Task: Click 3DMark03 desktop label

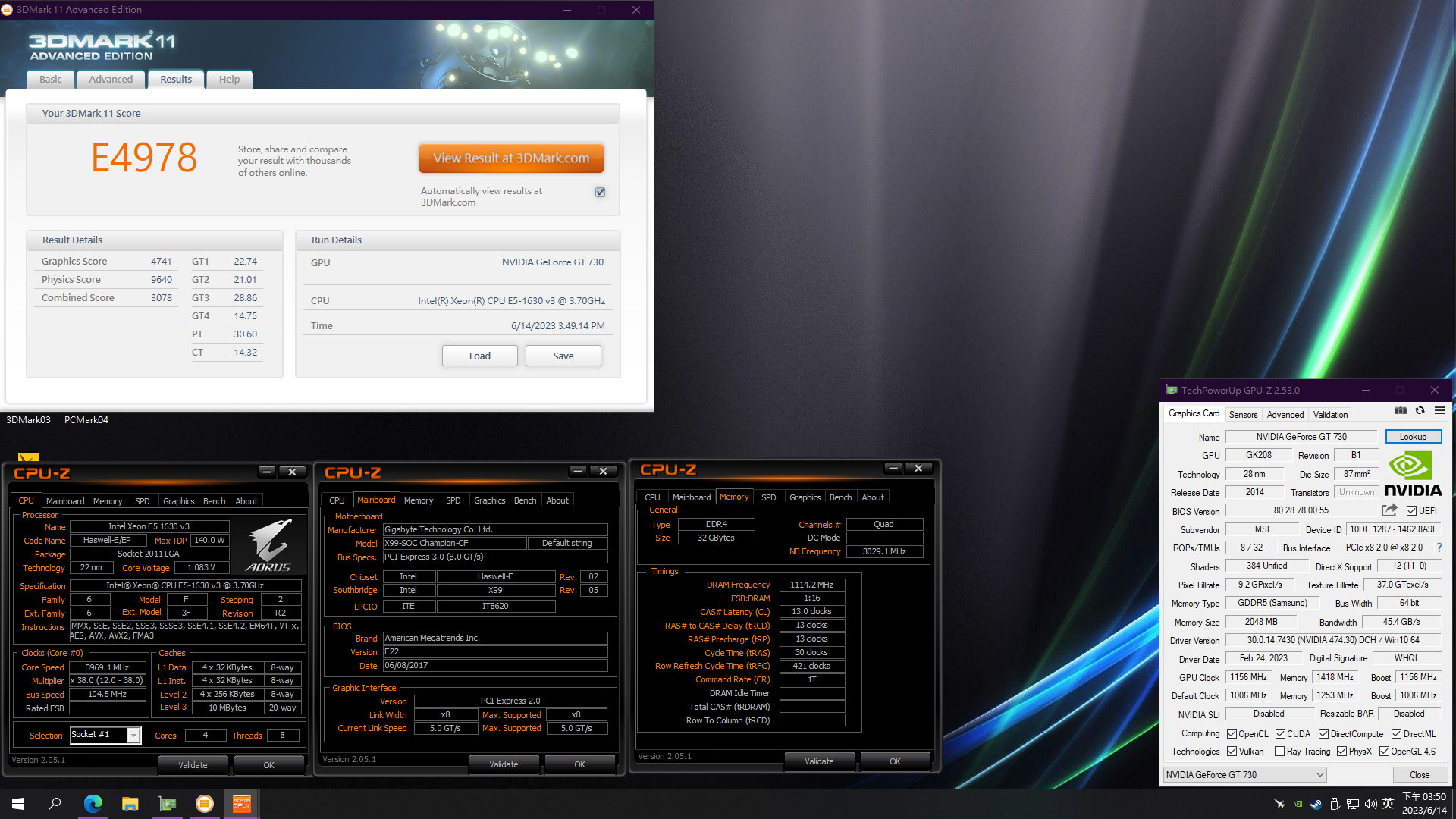Action: [28, 420]
